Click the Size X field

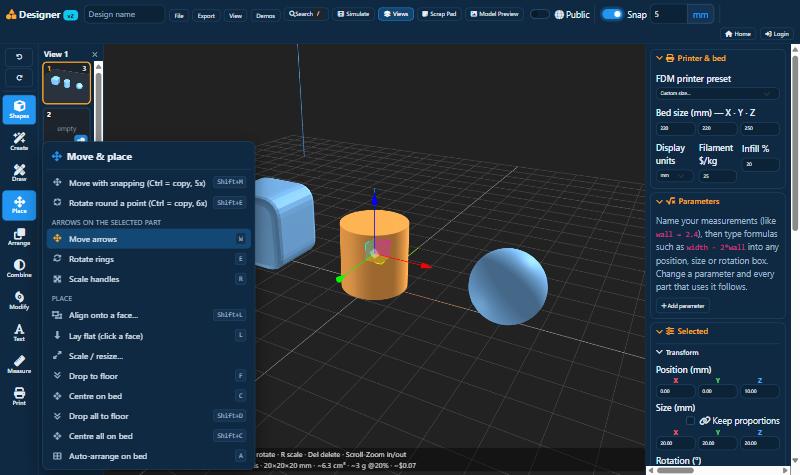point(675,443)
